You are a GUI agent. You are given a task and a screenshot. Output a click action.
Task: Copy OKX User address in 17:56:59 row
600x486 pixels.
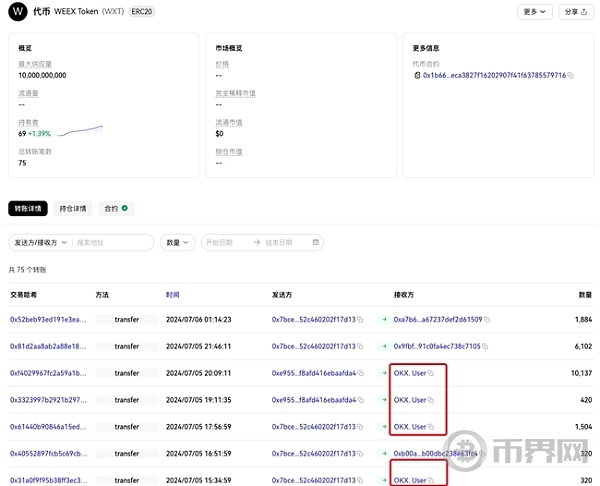tap(430, 426)
